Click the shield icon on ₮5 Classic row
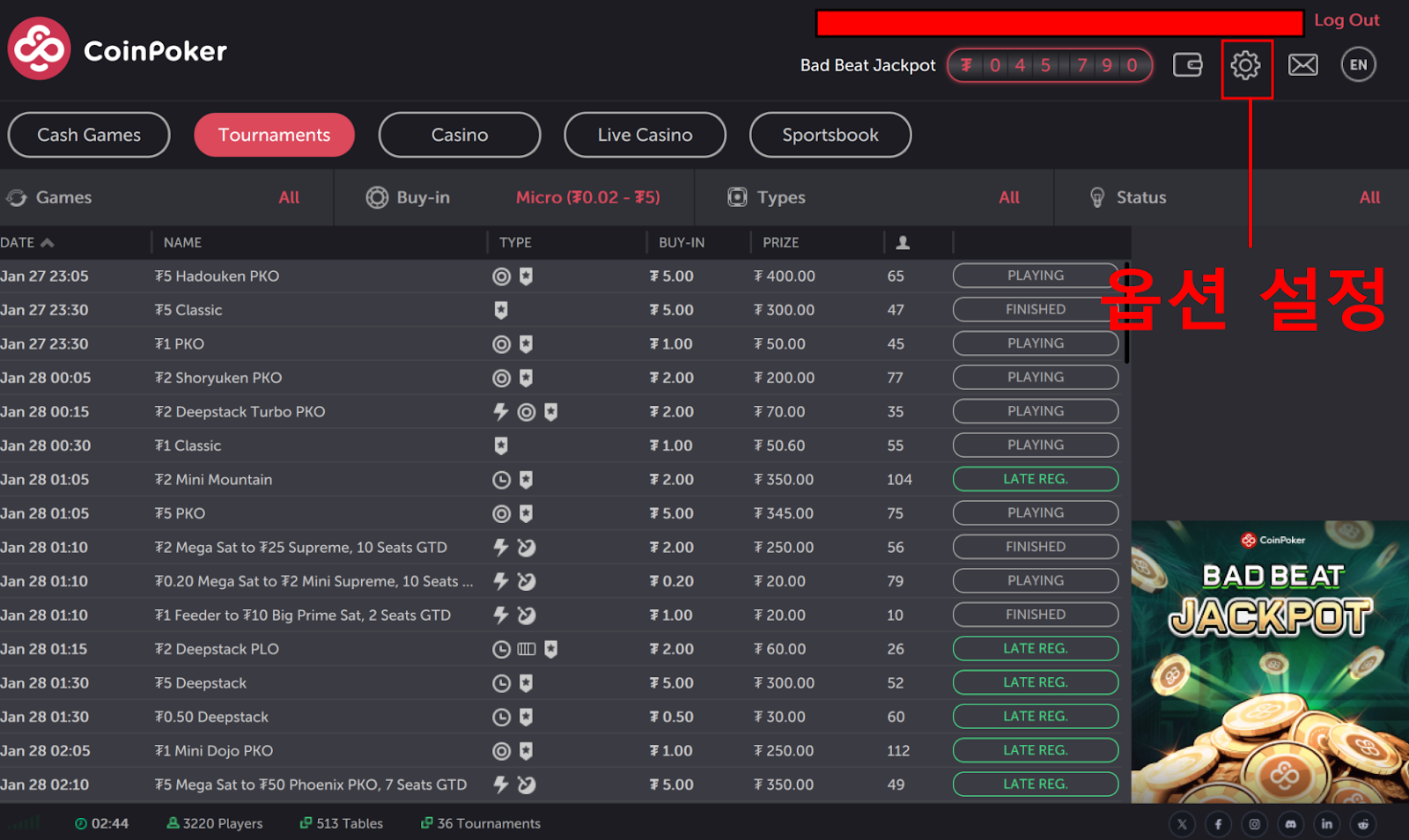 pyautogui.click(x=501, y=310)
